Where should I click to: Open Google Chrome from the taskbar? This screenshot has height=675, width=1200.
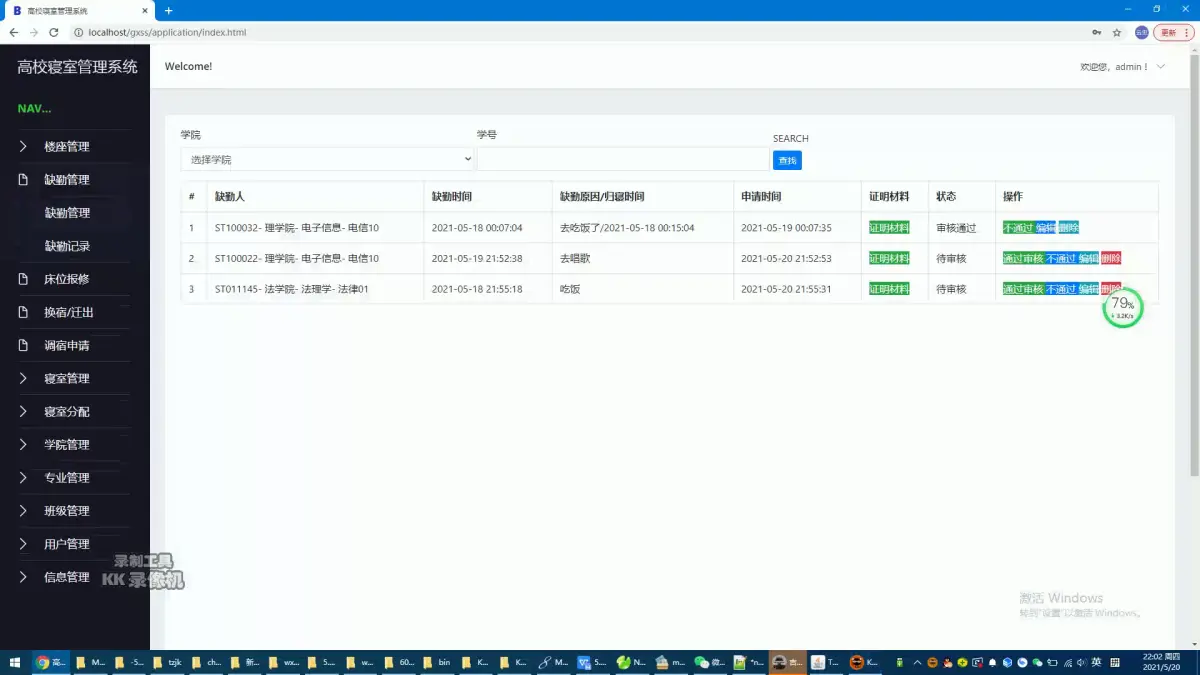tap(45, 662)
